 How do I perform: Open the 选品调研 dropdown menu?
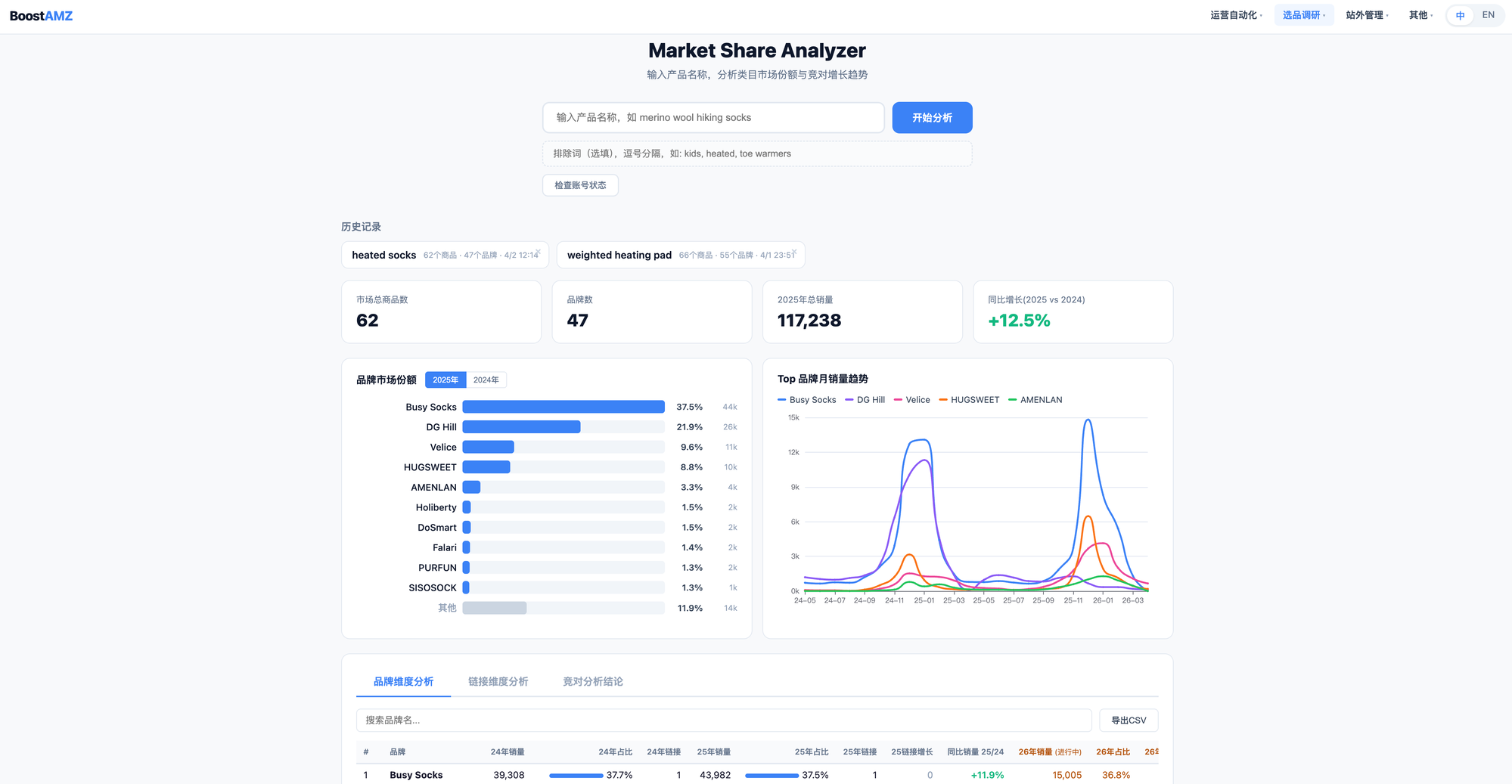click(x=1304, y=15)
